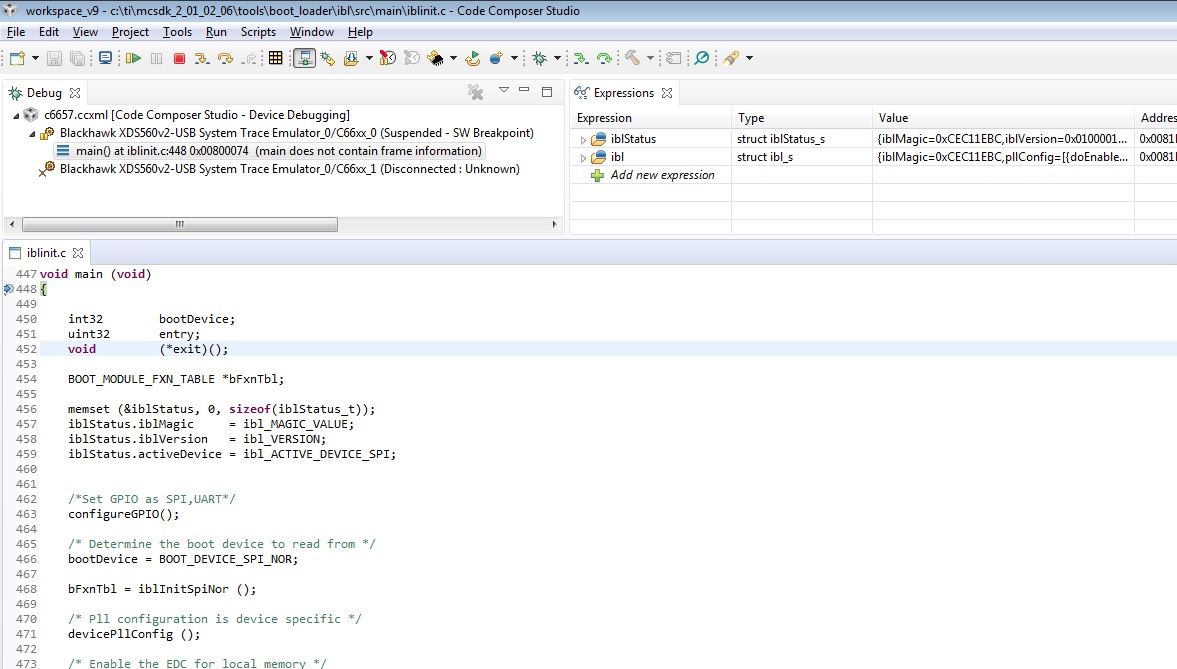Open the New file dropdown arrow
This screenshot has width=1177, height=669.
[x=35, y=59]
